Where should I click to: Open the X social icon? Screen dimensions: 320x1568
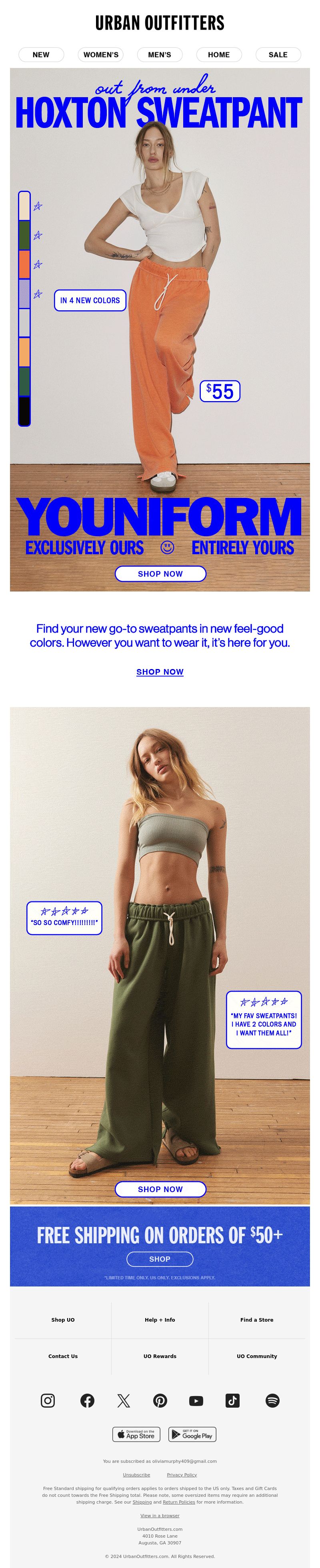[124, 1400]
